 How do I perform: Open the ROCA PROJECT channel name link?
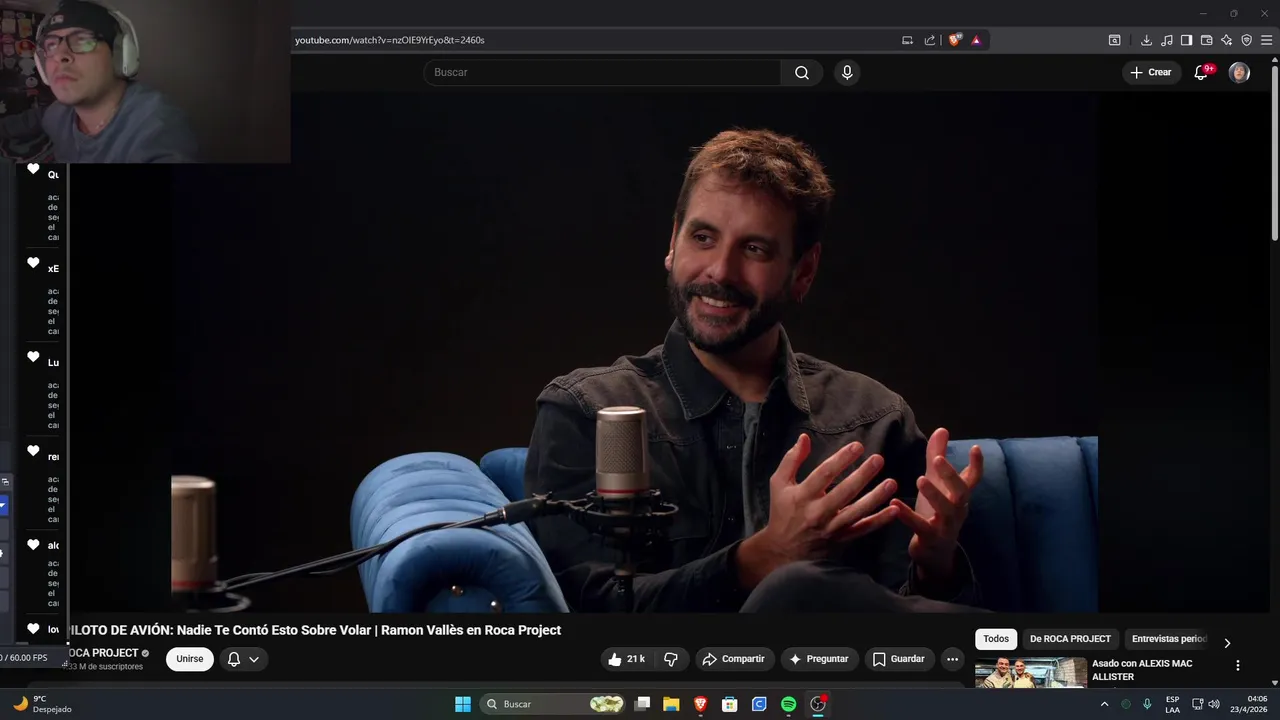[x=102, y=653]
